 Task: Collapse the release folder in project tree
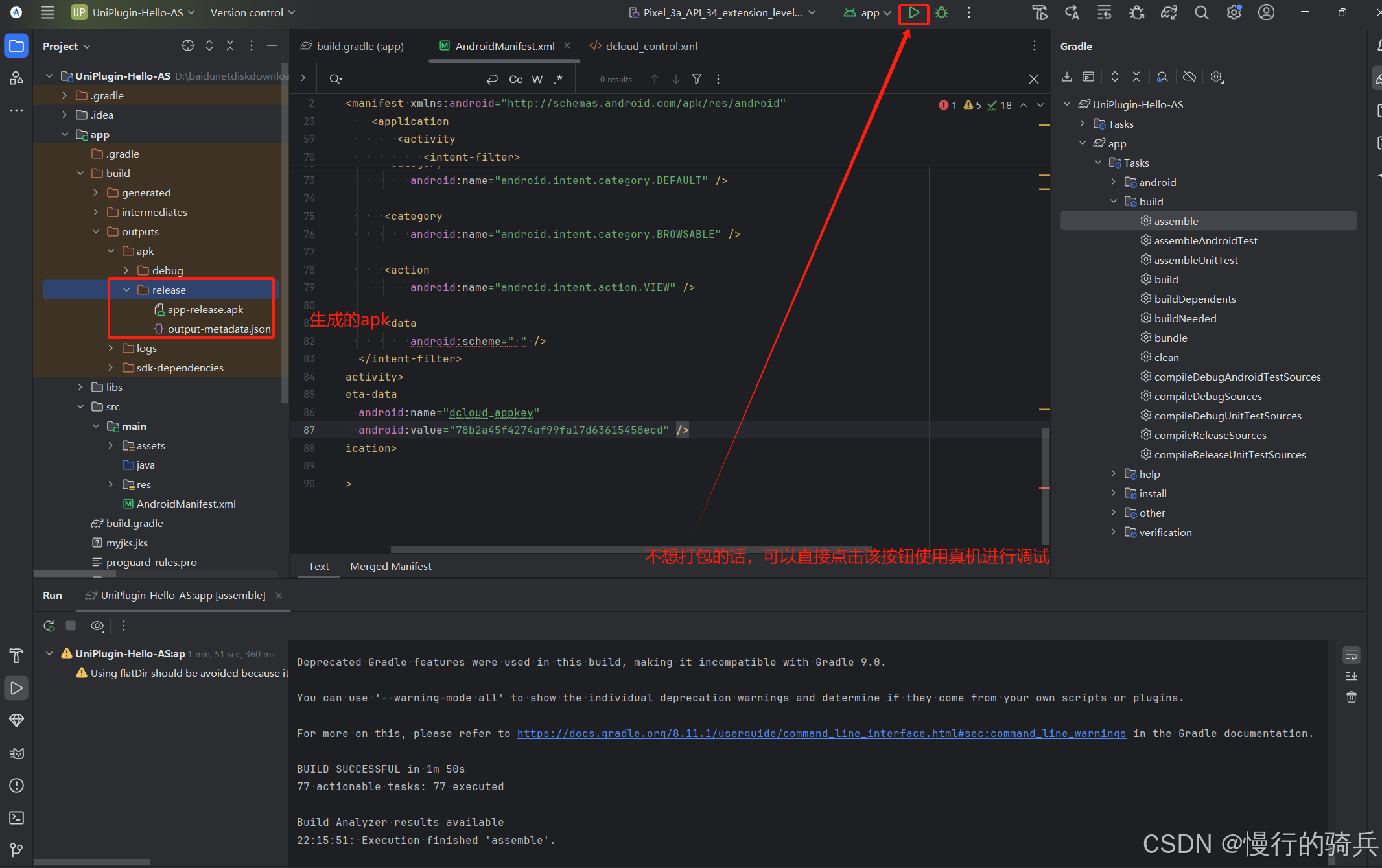point(126,290)
